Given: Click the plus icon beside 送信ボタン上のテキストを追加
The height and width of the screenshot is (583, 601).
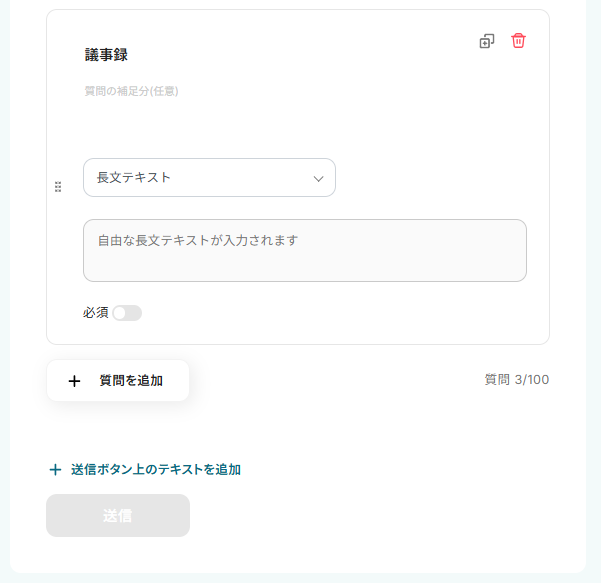Looking at the screenshot, I should pyautogui.click(x=55, y=469).
